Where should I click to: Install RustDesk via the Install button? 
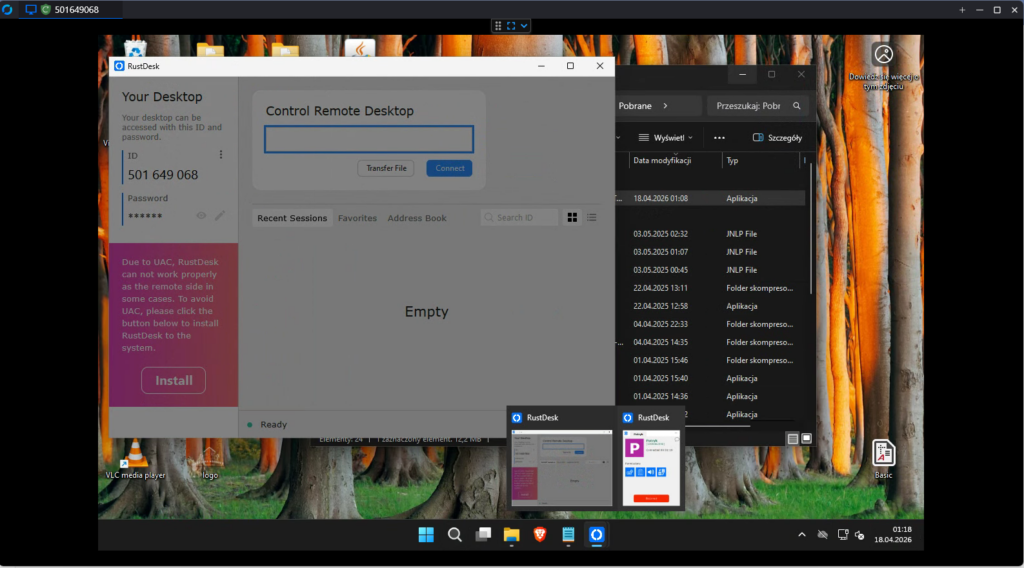pos(173,380)
